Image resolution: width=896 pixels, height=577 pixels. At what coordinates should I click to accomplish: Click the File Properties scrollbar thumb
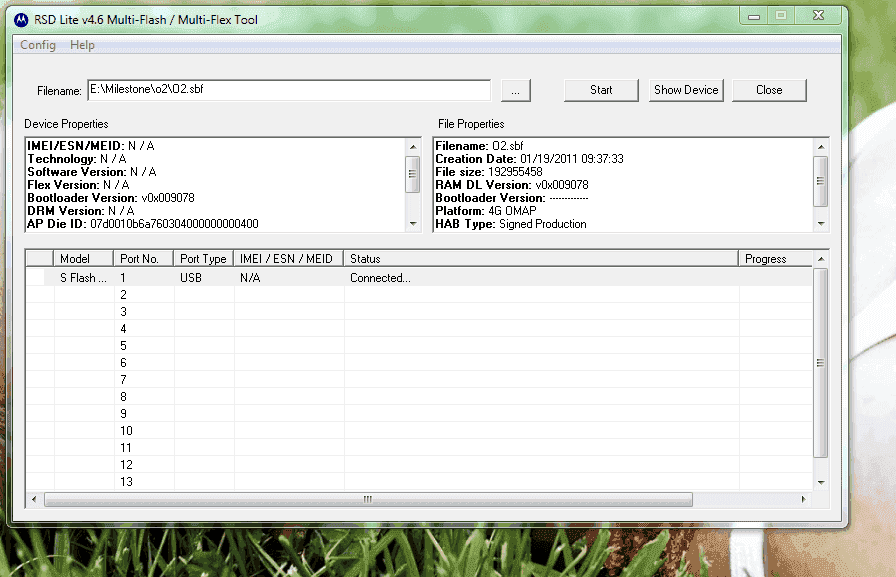(821, 181)
